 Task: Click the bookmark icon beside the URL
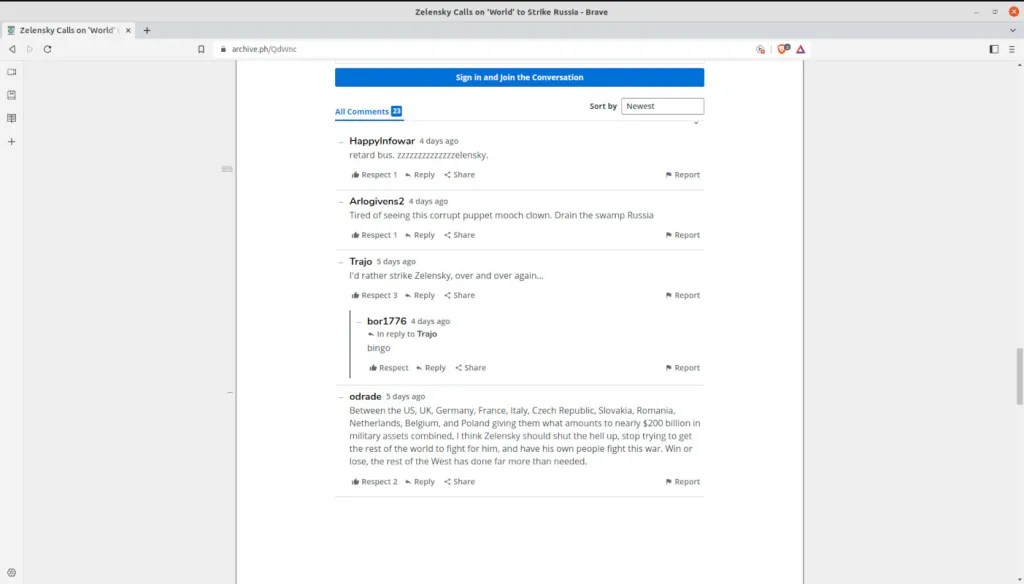tap(201, 49)
